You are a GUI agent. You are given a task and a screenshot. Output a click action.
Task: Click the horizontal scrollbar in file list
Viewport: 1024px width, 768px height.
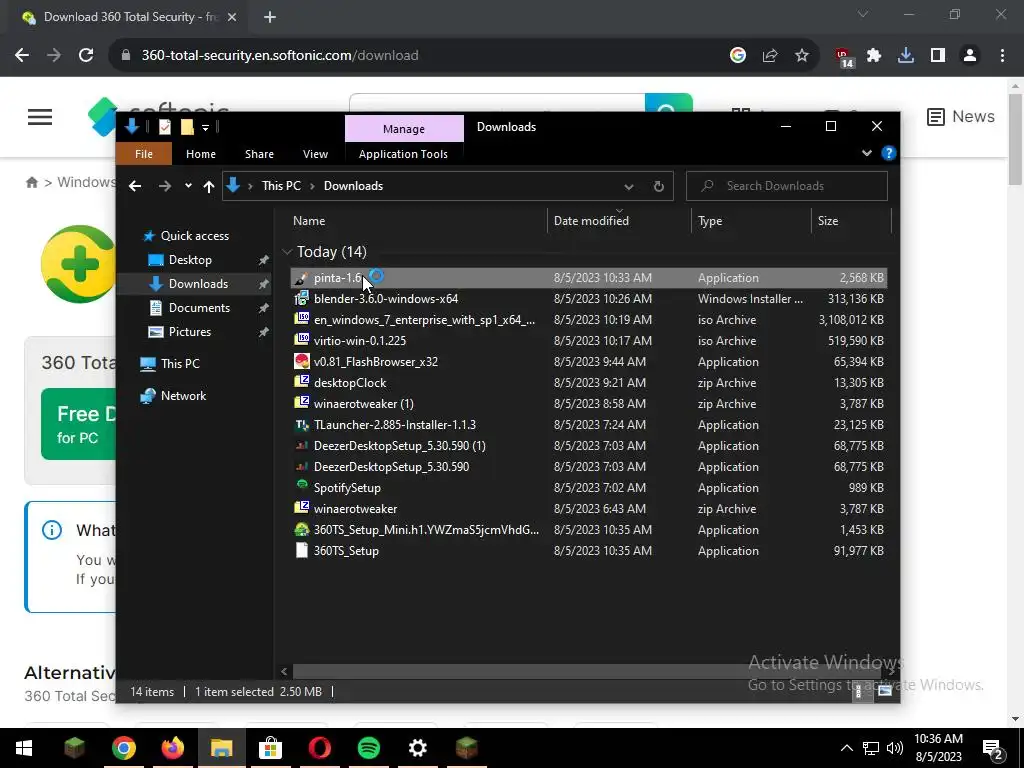[522, 671]
